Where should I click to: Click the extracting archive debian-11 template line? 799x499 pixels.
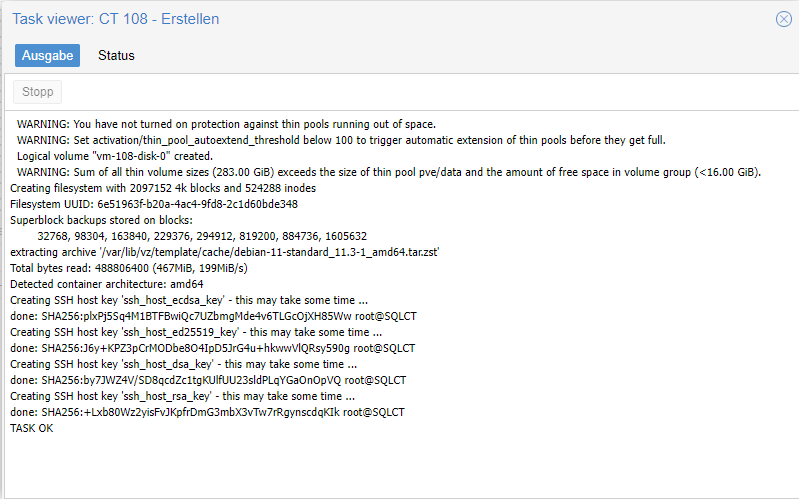point(225,252)
